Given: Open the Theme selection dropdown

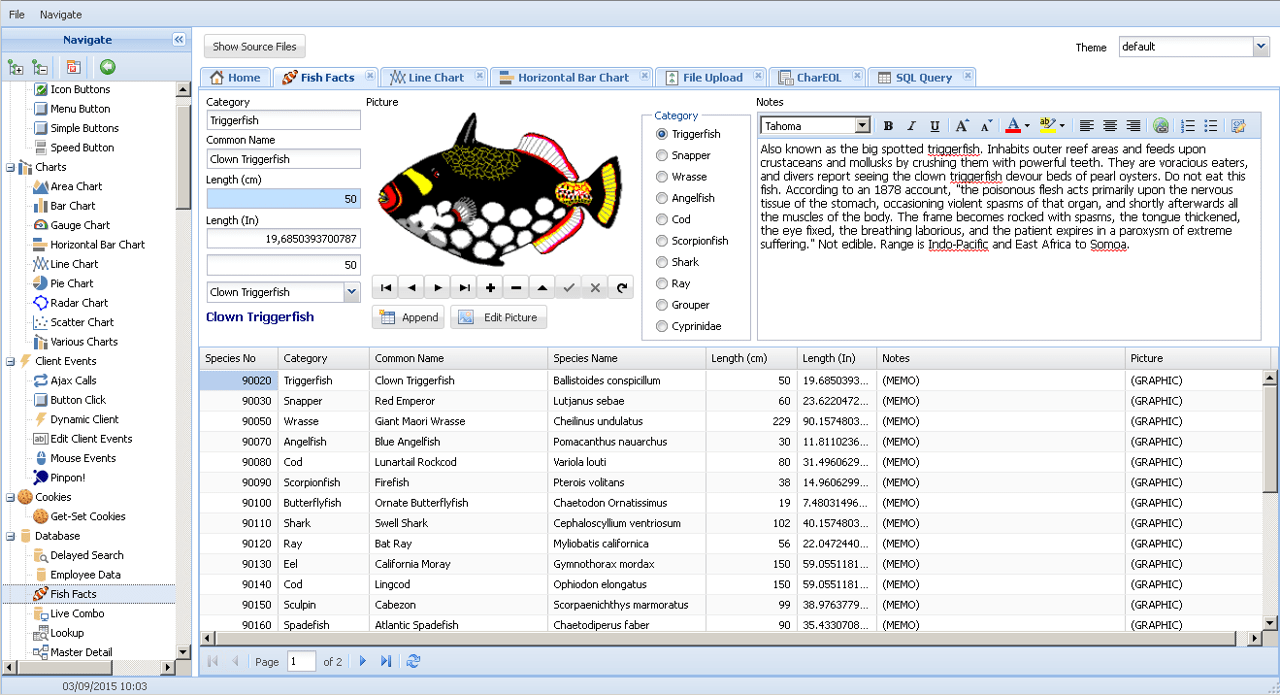Looking at the screenshot, I should coord(1258,46).
